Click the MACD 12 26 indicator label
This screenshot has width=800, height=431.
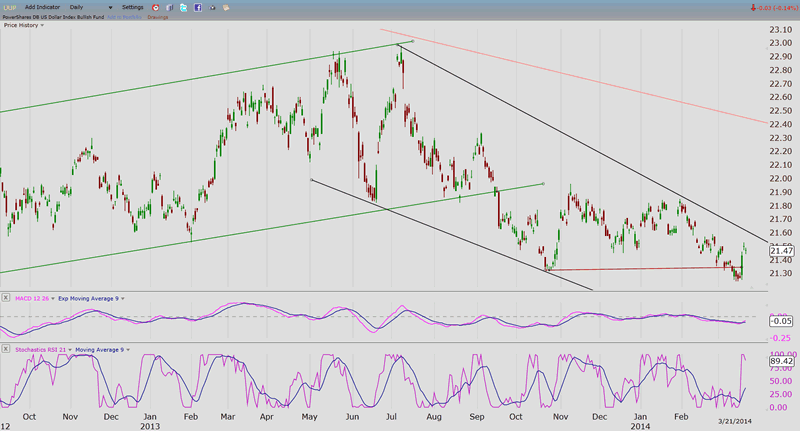click(30, 297)
